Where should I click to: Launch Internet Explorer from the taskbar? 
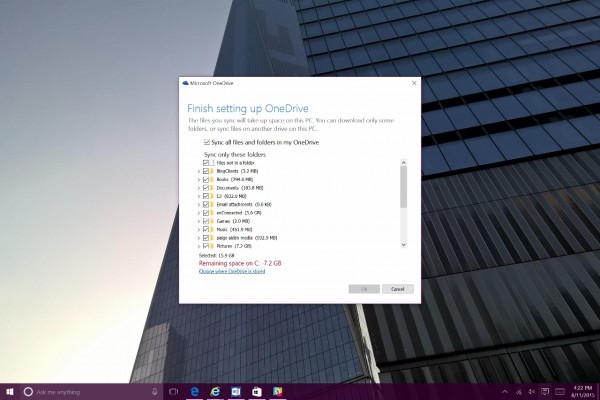click(215, 392)
